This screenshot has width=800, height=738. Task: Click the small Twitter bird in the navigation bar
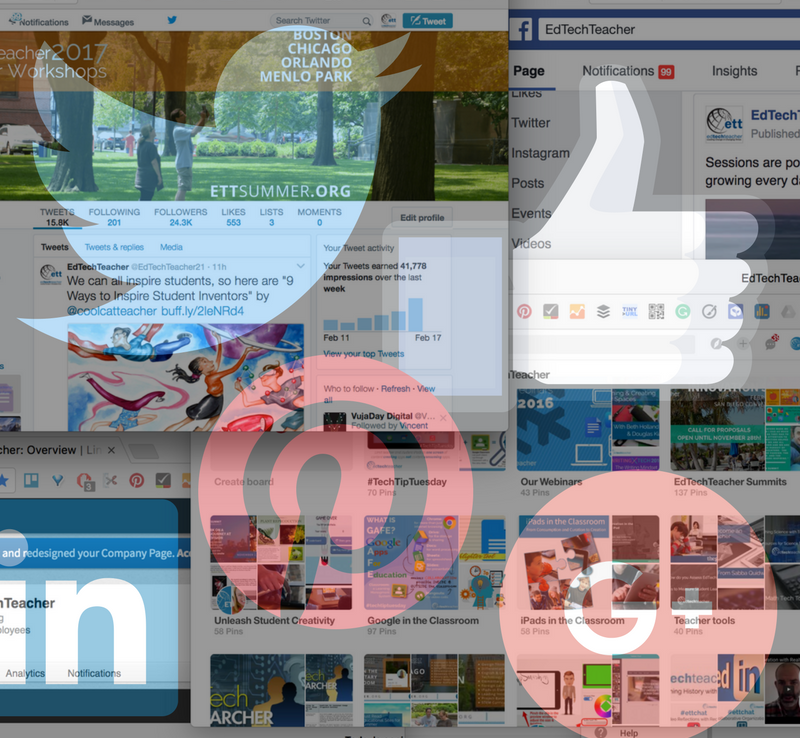pyautogui.click(x=172, y=20)
